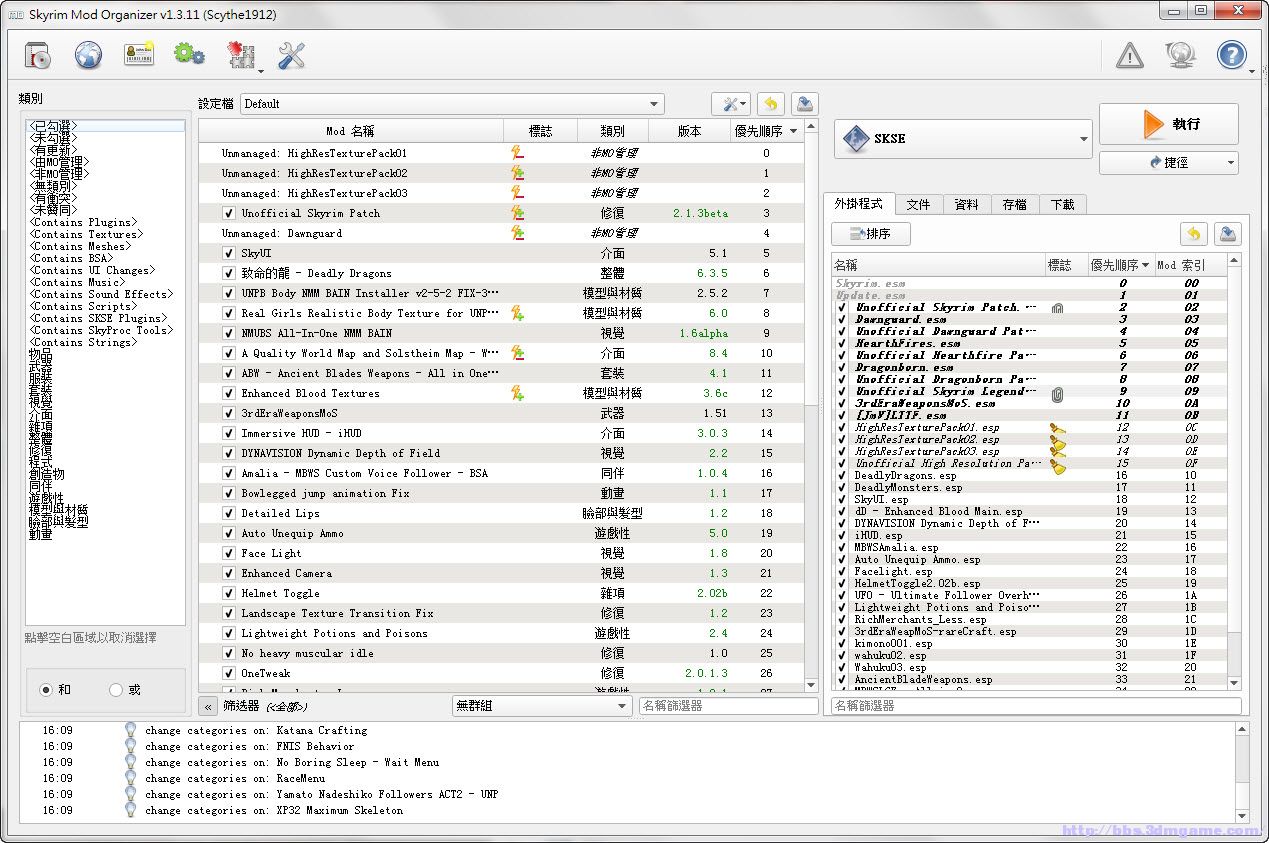The image size is (1269, 843).
Task: Open the Default profile dropdown
Action: 452,104
